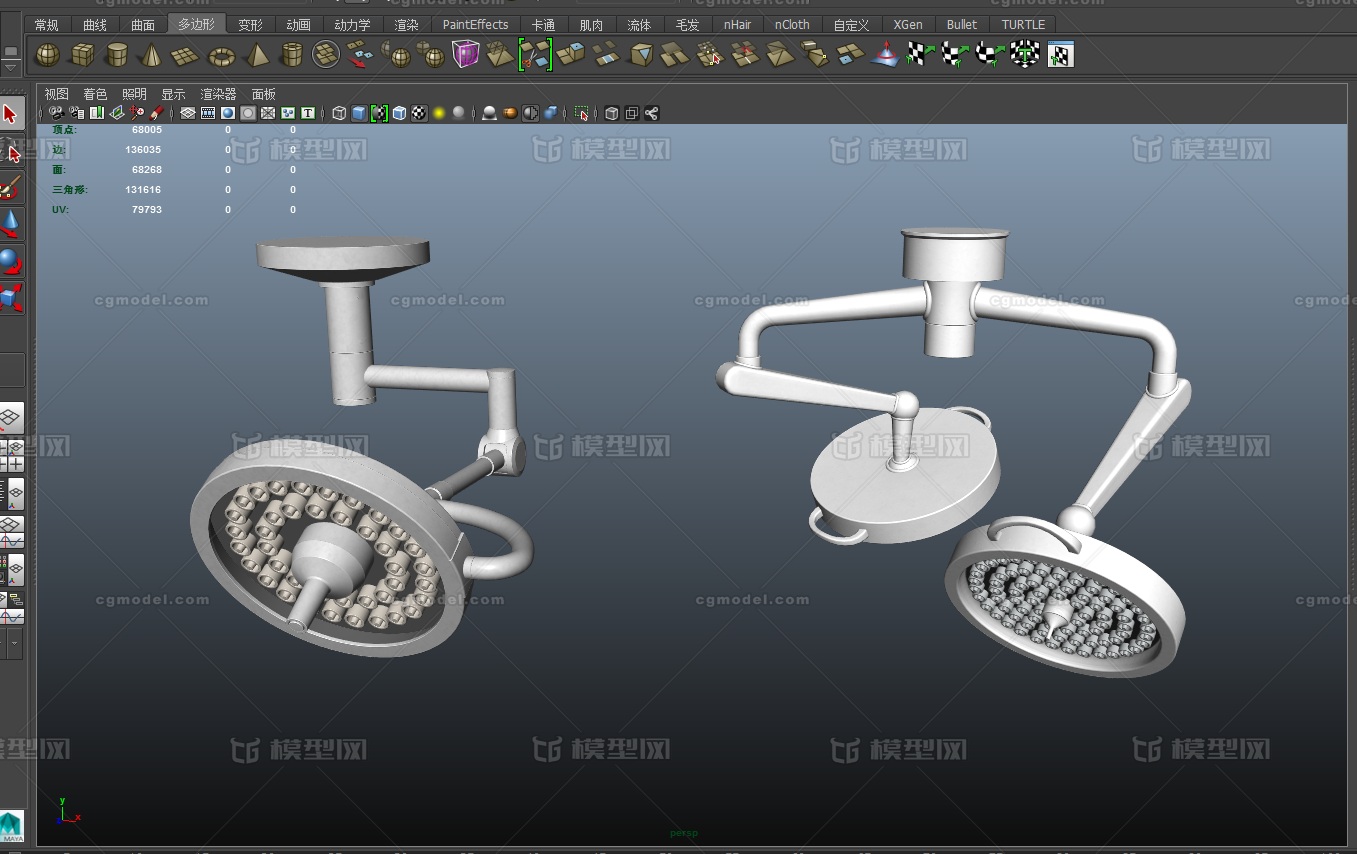Open the 视图 menu in the viewport panel
1357x854 pixels.
point(55,93)
